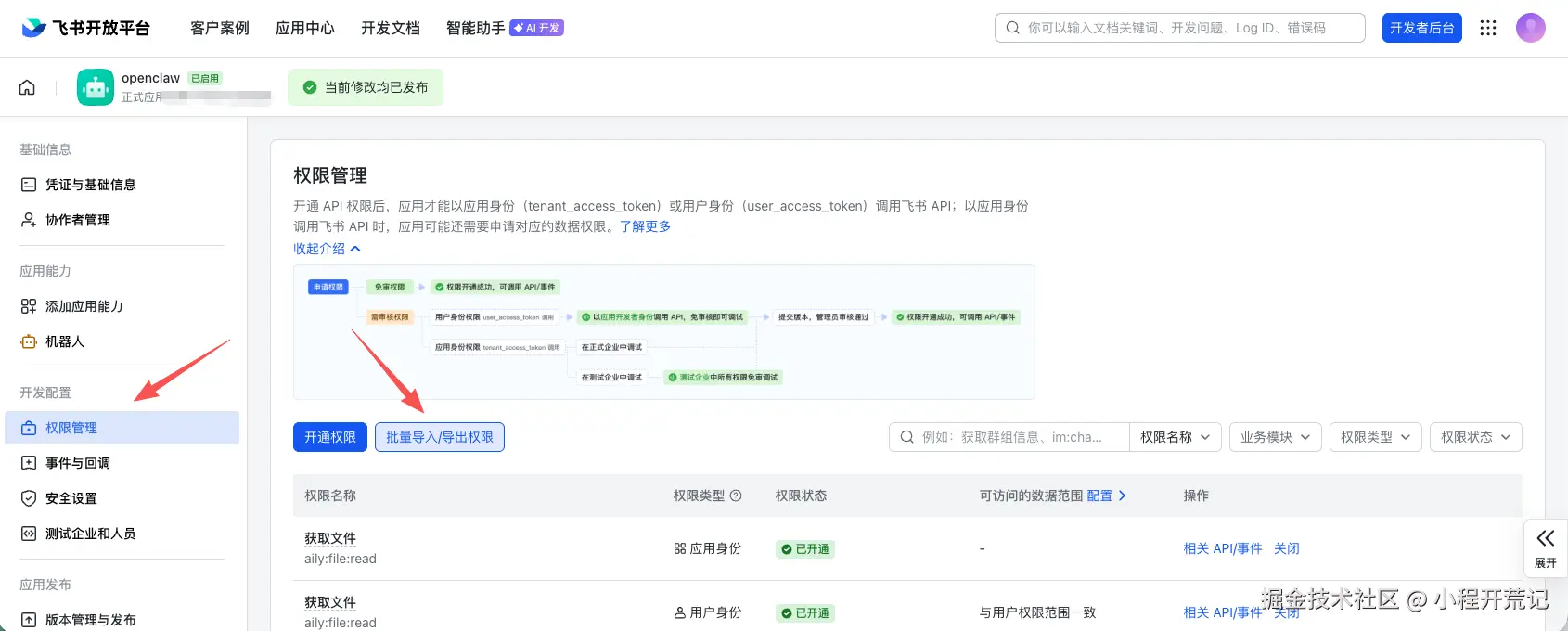Screen dimensions: 1568x631
Task: Open 开发文档 in top navigation
Action: [x=391, y=28]
